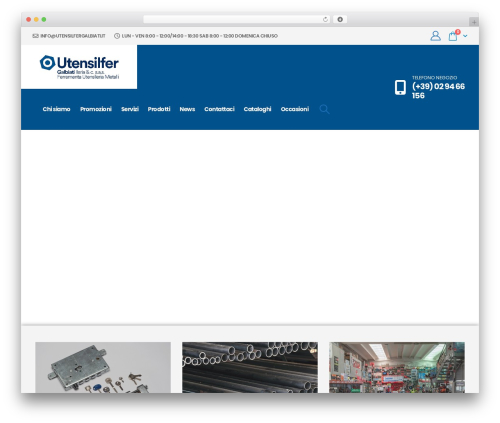Open the lock and keys thumbnail
500x423 pixels.
coord(103,367)
